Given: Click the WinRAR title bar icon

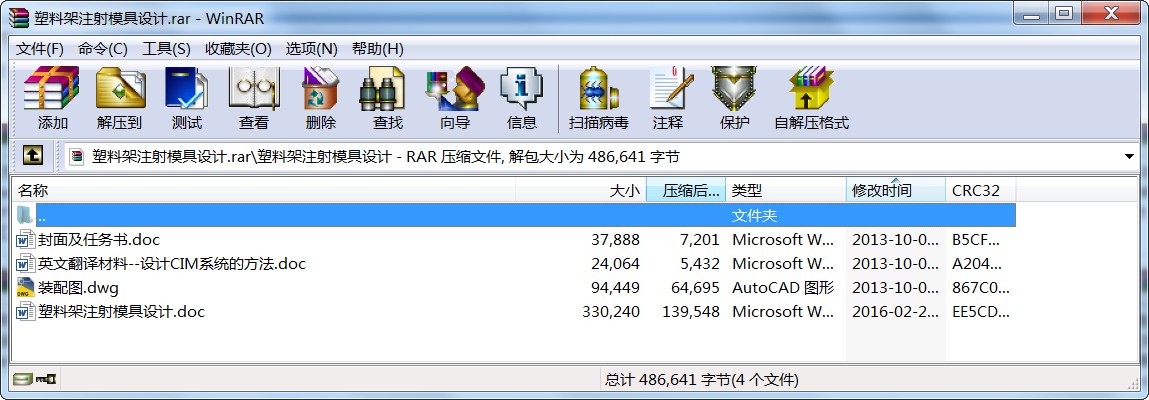Looking at the screenshot, I should pyautogui.click(x=18, y=17).
